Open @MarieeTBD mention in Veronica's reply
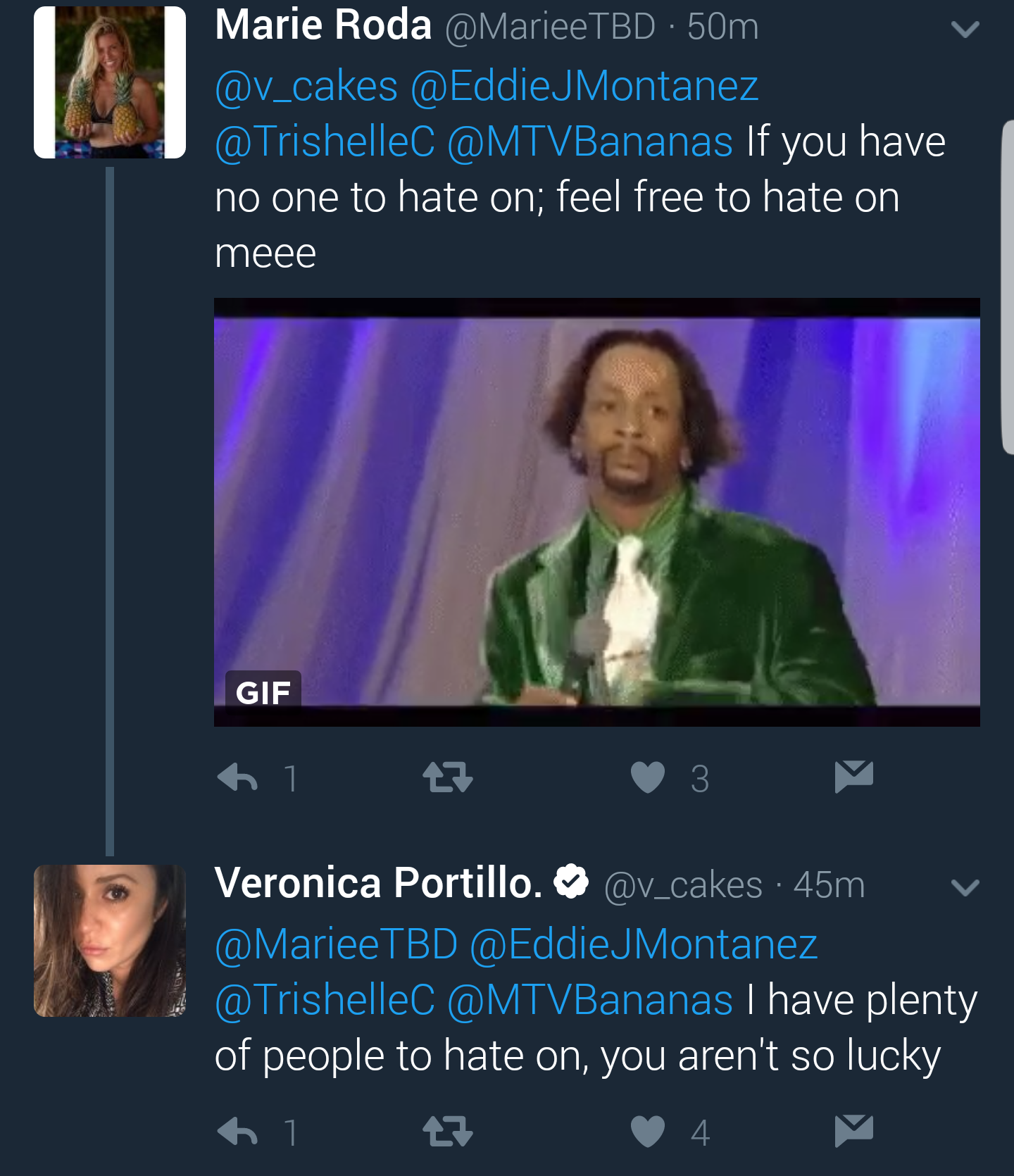 click(x=337, y=944)
